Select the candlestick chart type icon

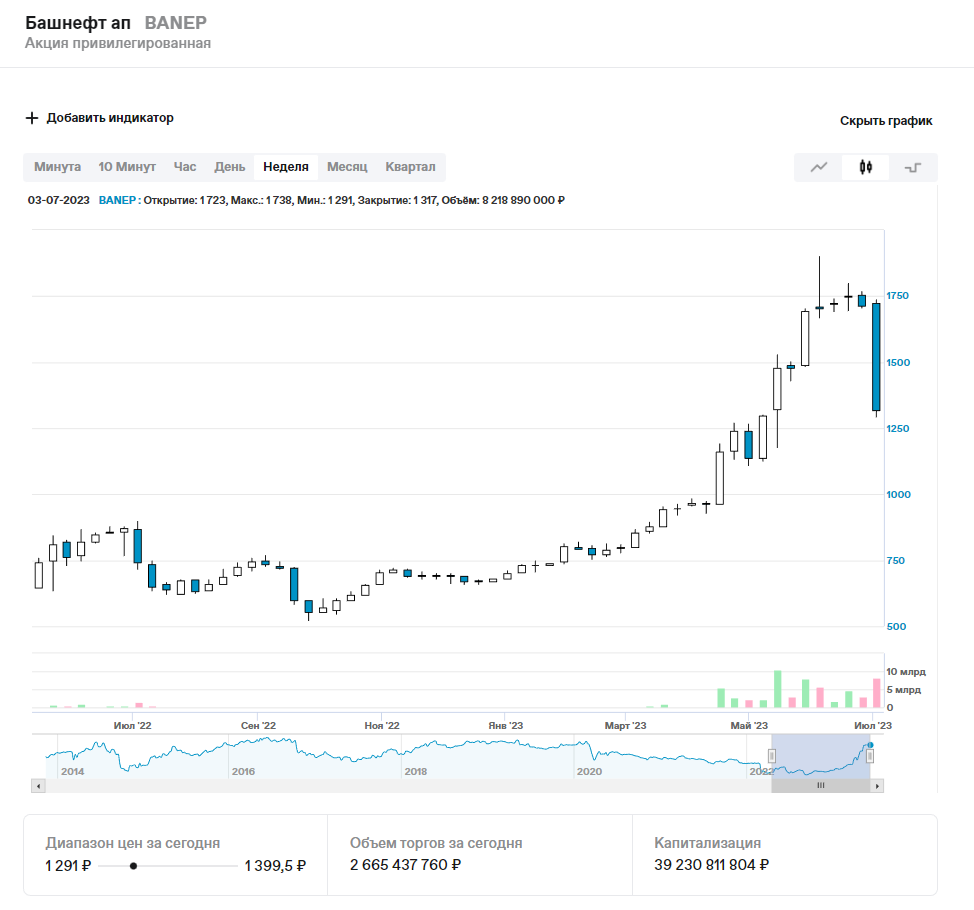coord(865,167)
